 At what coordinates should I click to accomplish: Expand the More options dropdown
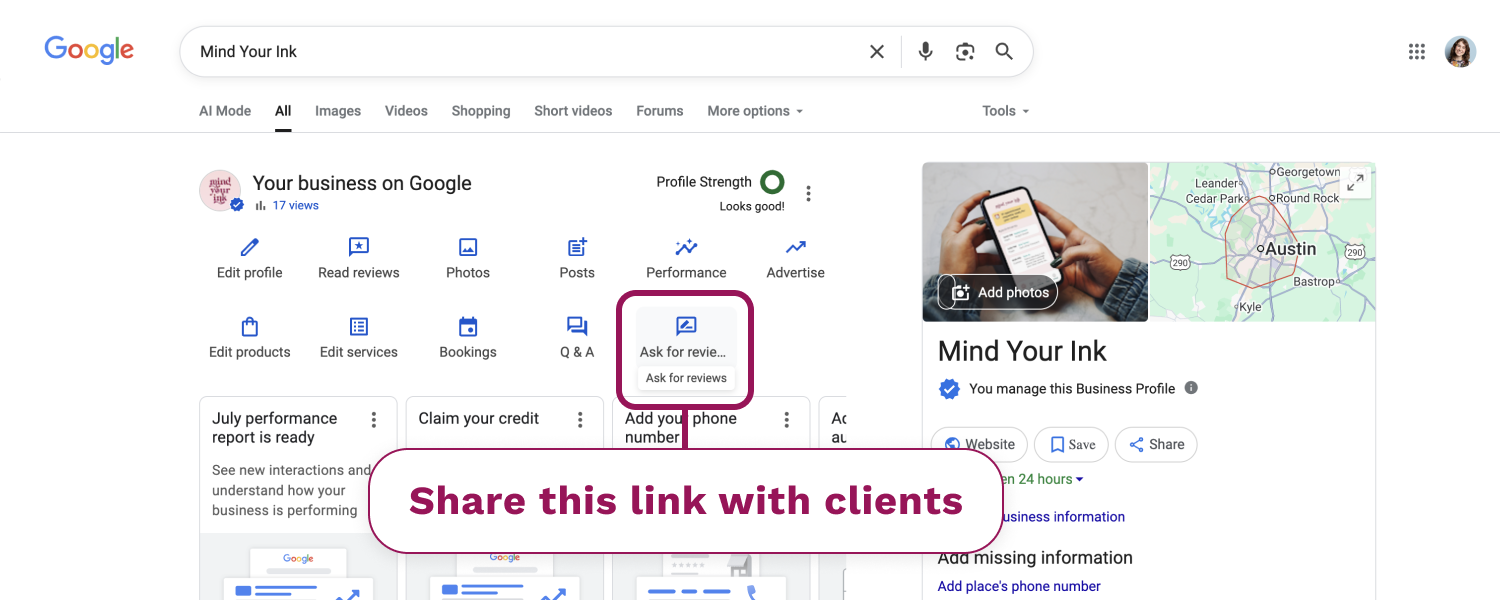(x=755, y=111)
